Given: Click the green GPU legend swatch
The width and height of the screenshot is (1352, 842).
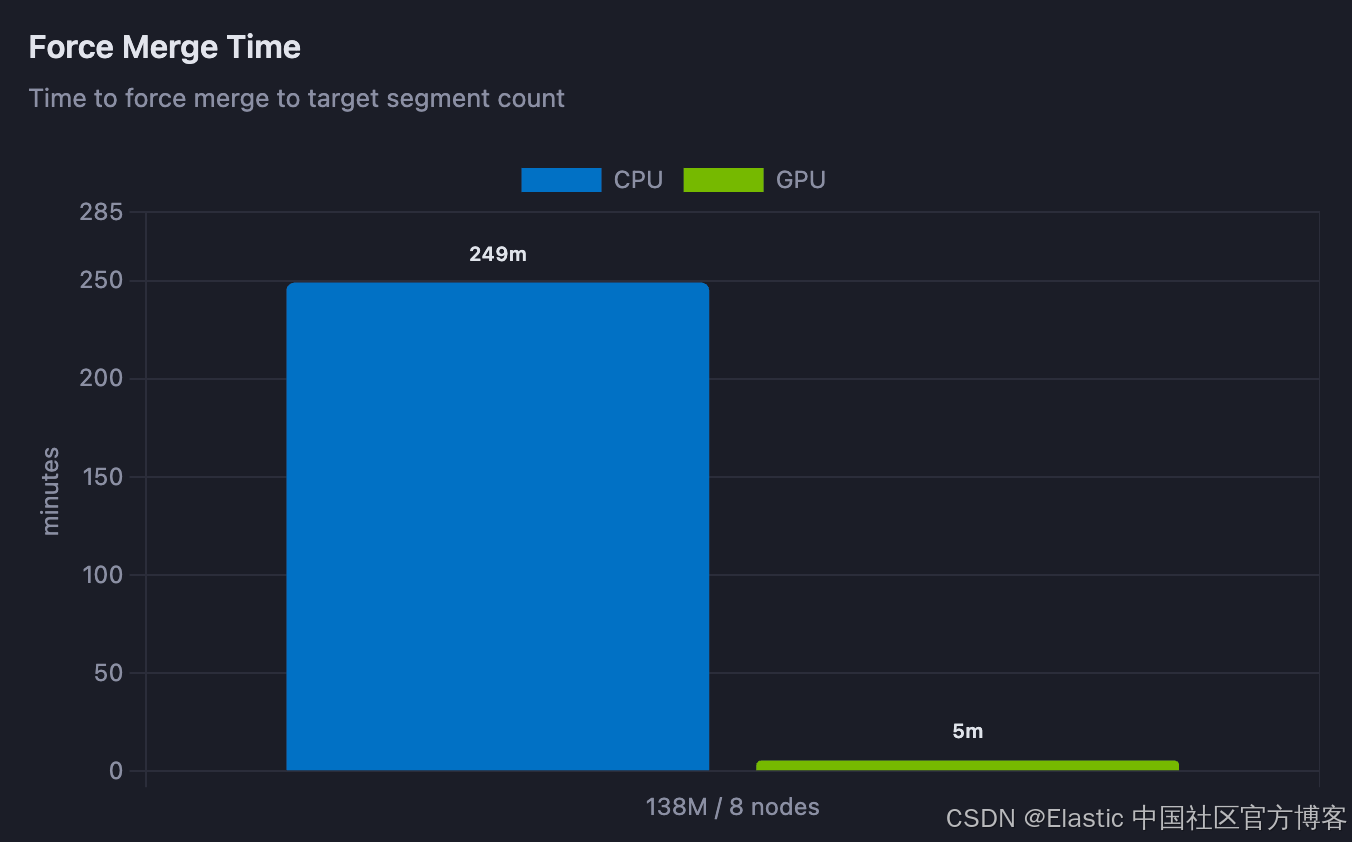Looking at the screenshot, I should (723, 180).
